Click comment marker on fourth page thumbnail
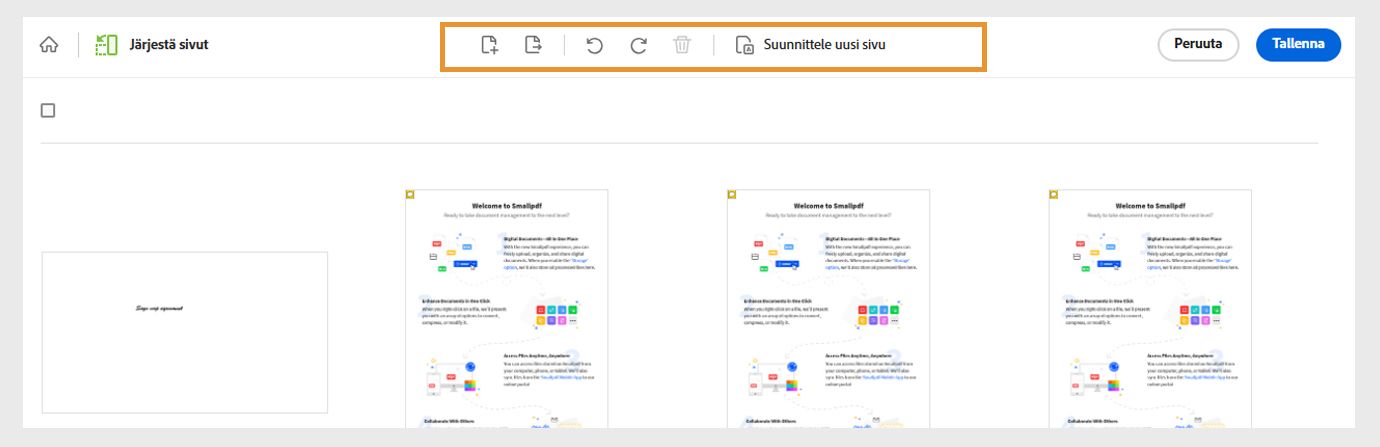This screenshot has height=447, width=1380. point(1054,194)
